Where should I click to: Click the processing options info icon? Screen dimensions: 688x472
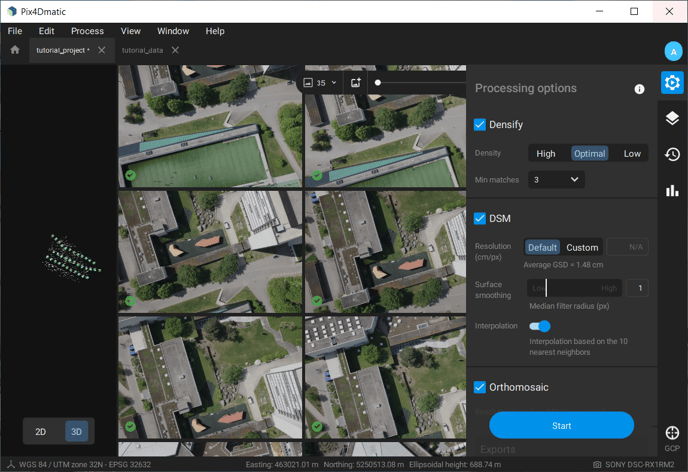pyautogui.click(x=639, y=89)
